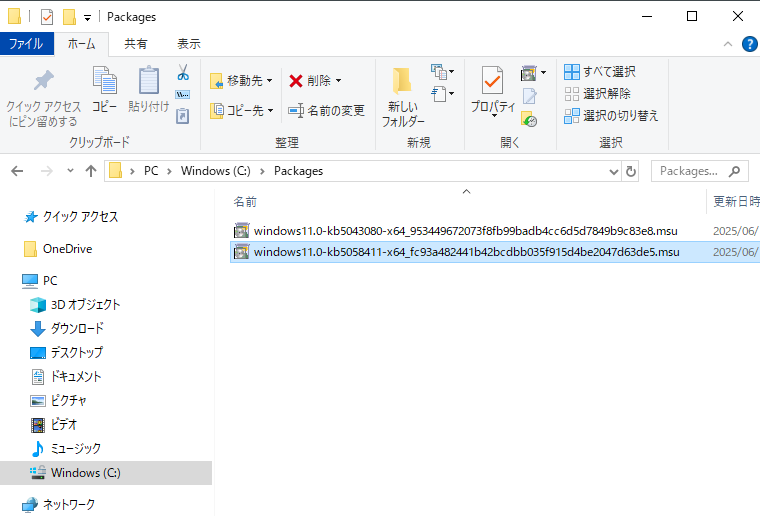Click the Properties (プロパティ) checkmark icon
The image size is (760, 516).
tap(492, 80)
